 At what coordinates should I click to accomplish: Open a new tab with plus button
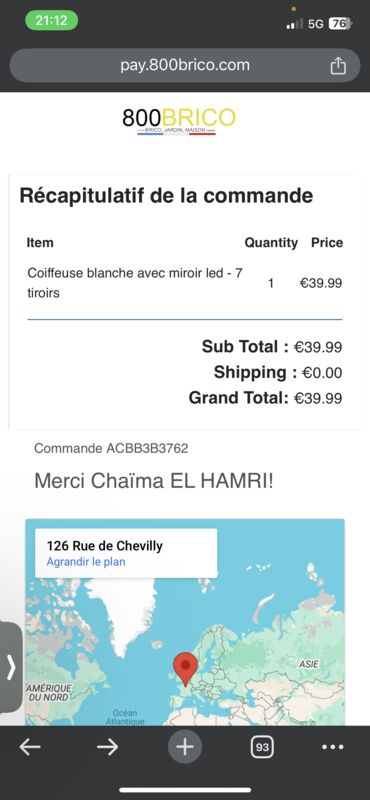tap(185, 747)
